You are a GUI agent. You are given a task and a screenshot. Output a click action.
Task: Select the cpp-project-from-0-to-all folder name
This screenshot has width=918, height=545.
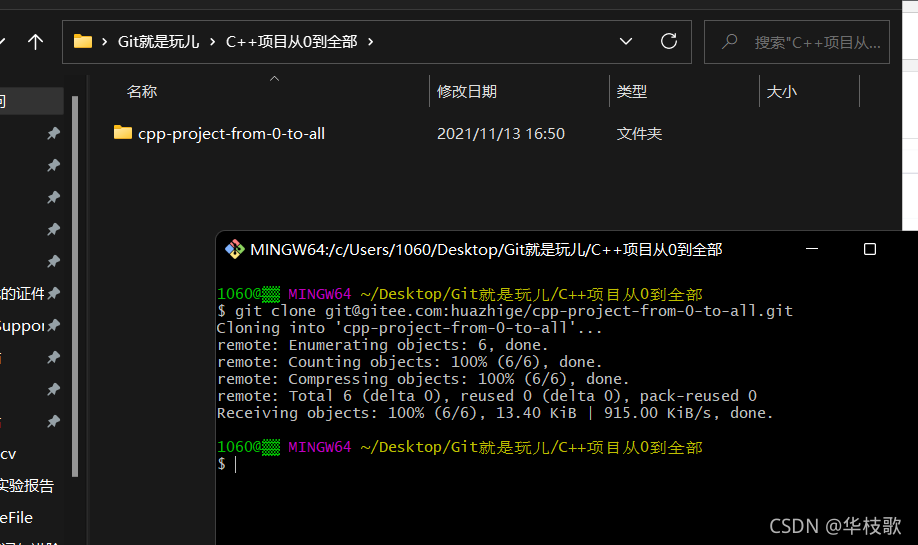coord(231,133)
